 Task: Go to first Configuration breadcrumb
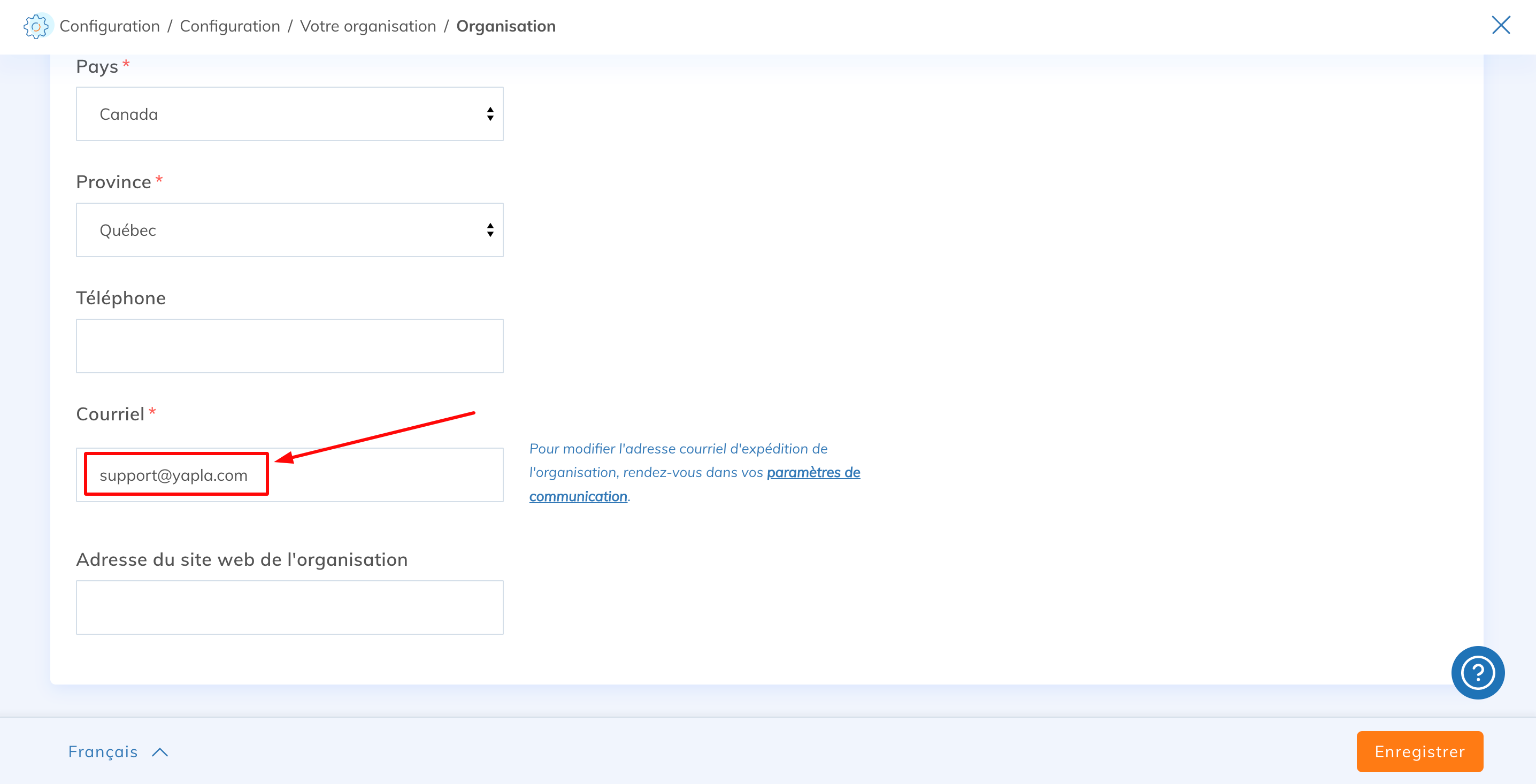pos(110,26)
